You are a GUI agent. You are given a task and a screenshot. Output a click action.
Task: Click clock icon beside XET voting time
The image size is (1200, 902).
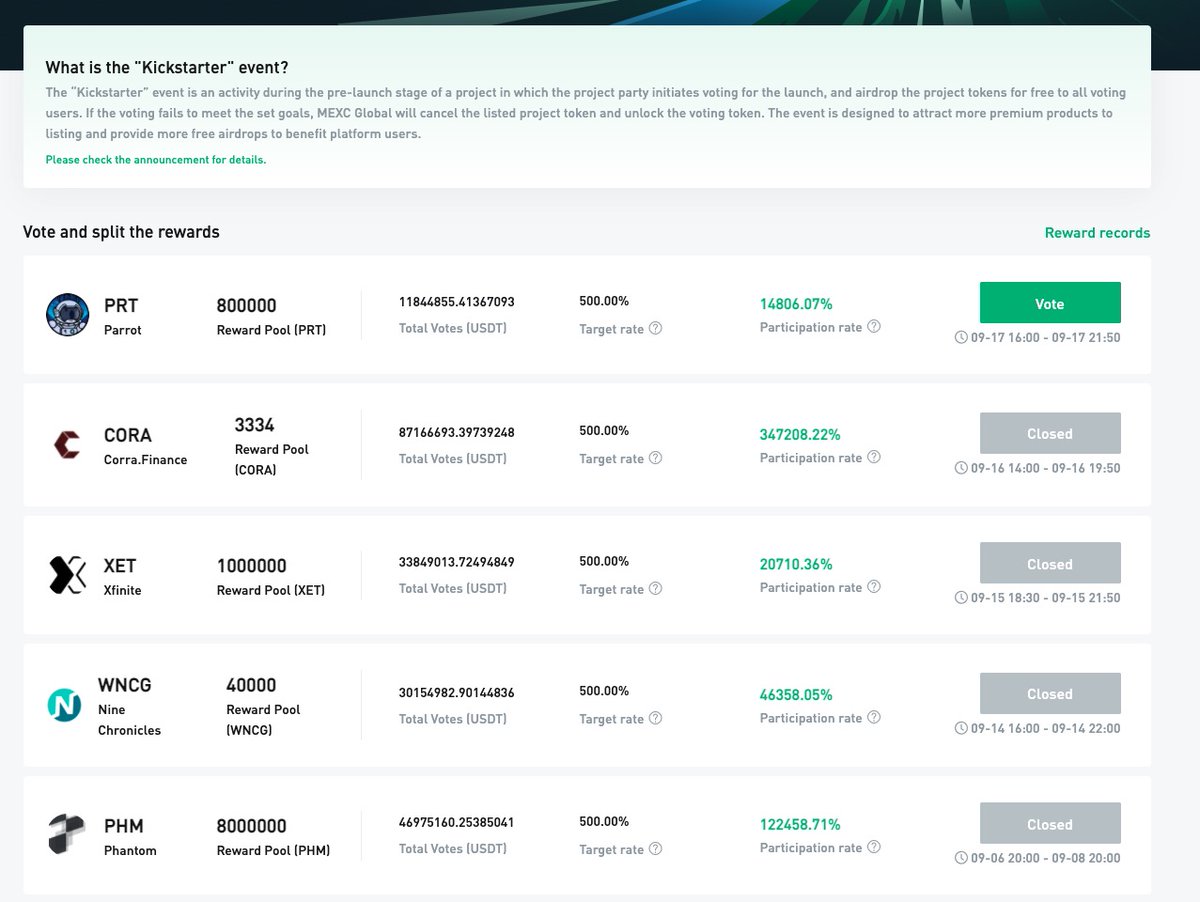pos(961,598)
